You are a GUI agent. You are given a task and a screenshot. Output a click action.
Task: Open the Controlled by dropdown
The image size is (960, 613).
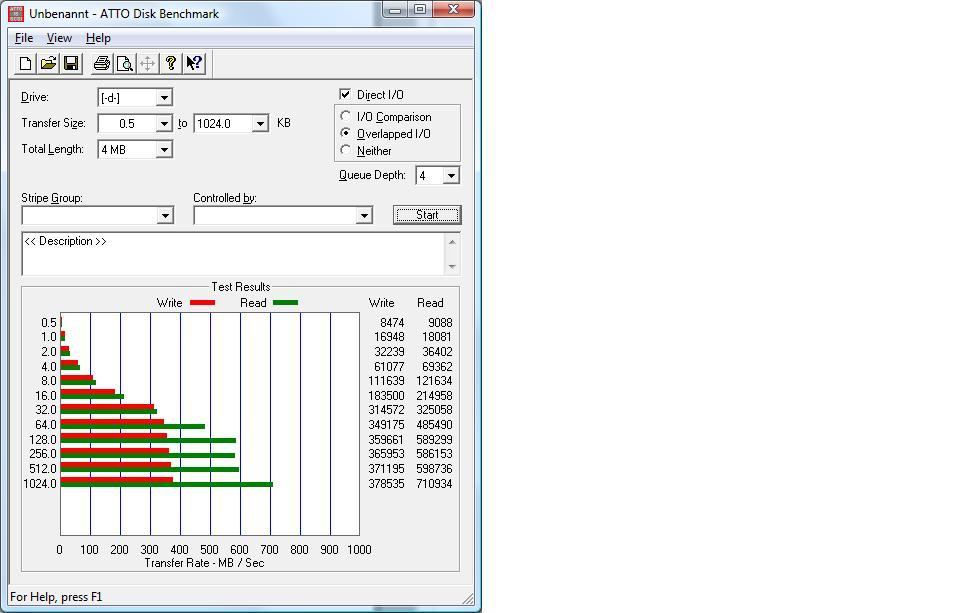pos(364,216)
